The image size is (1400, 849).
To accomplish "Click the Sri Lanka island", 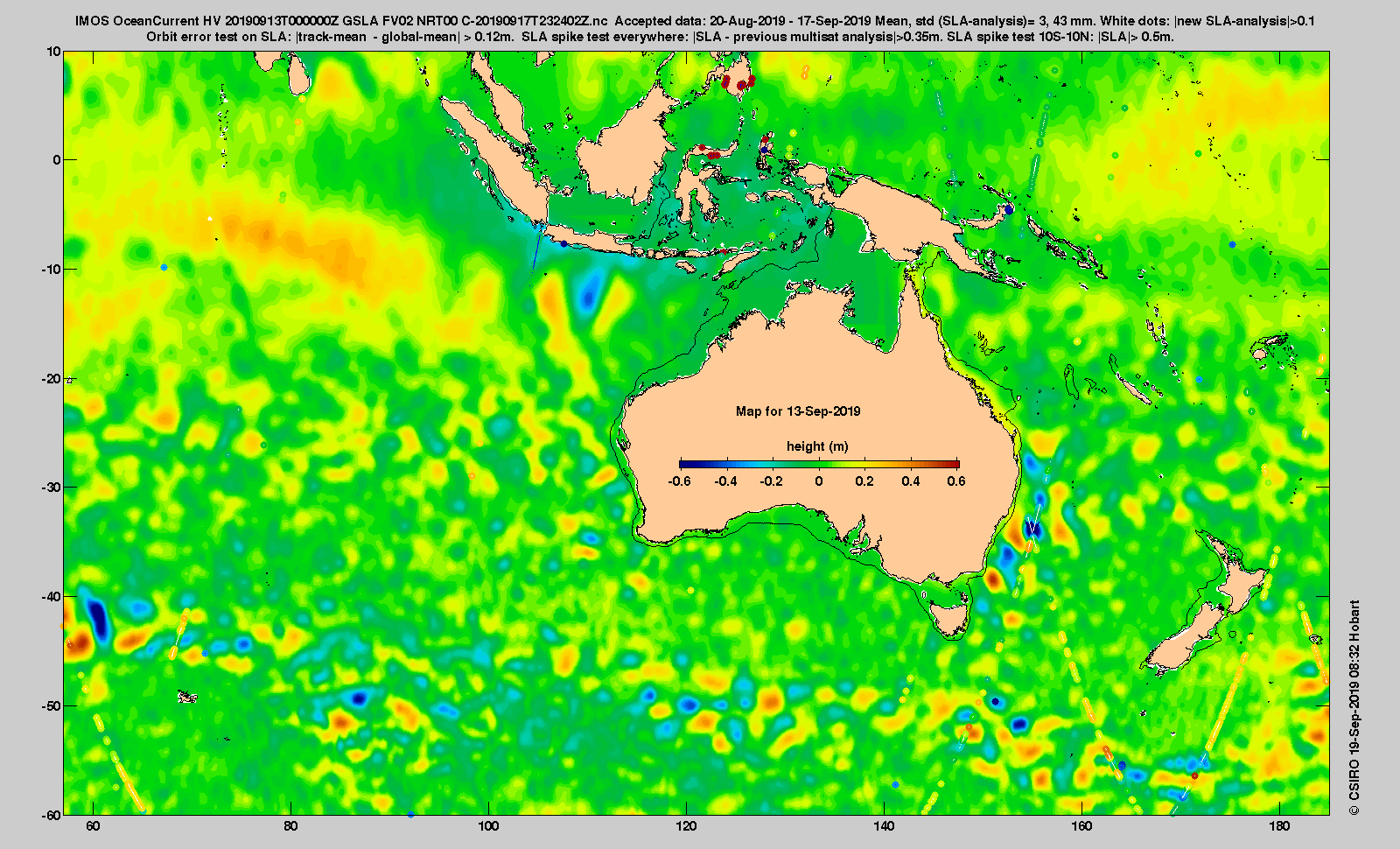I will point(300,74).
